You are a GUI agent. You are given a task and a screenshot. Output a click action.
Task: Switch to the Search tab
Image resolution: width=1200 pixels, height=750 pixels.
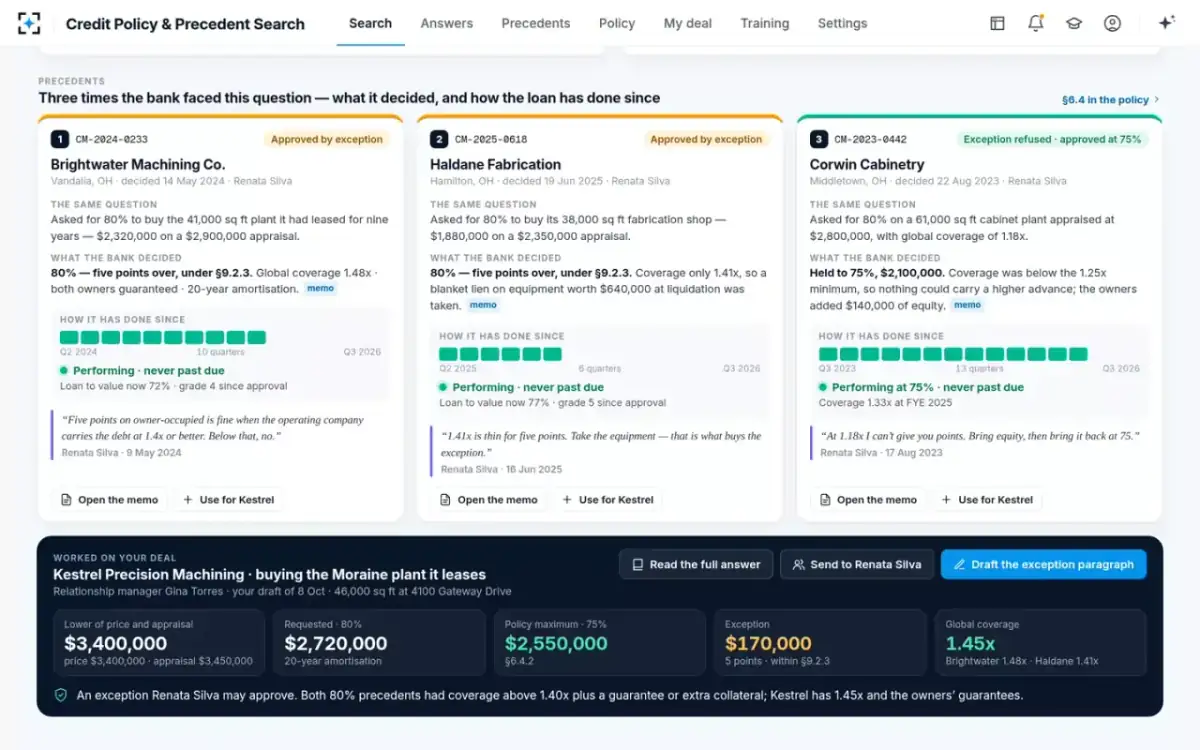click(x=370, y=23)
